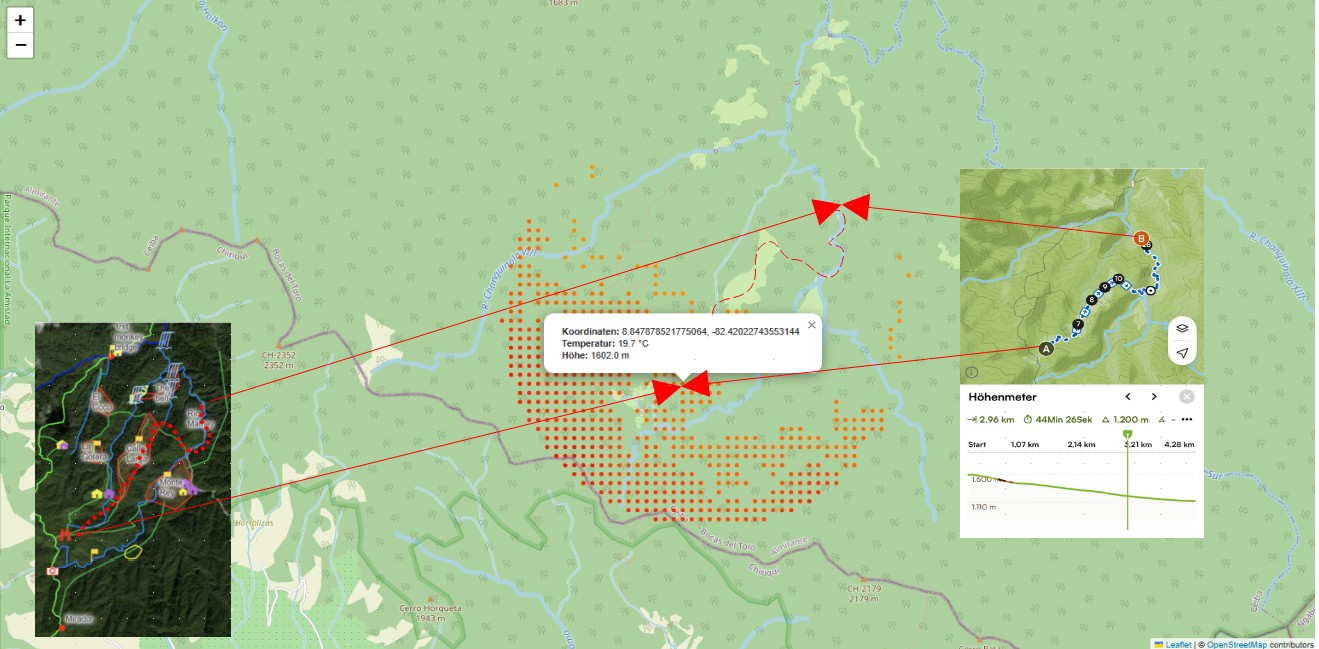Click the location arrow icon

point(1182,353)
